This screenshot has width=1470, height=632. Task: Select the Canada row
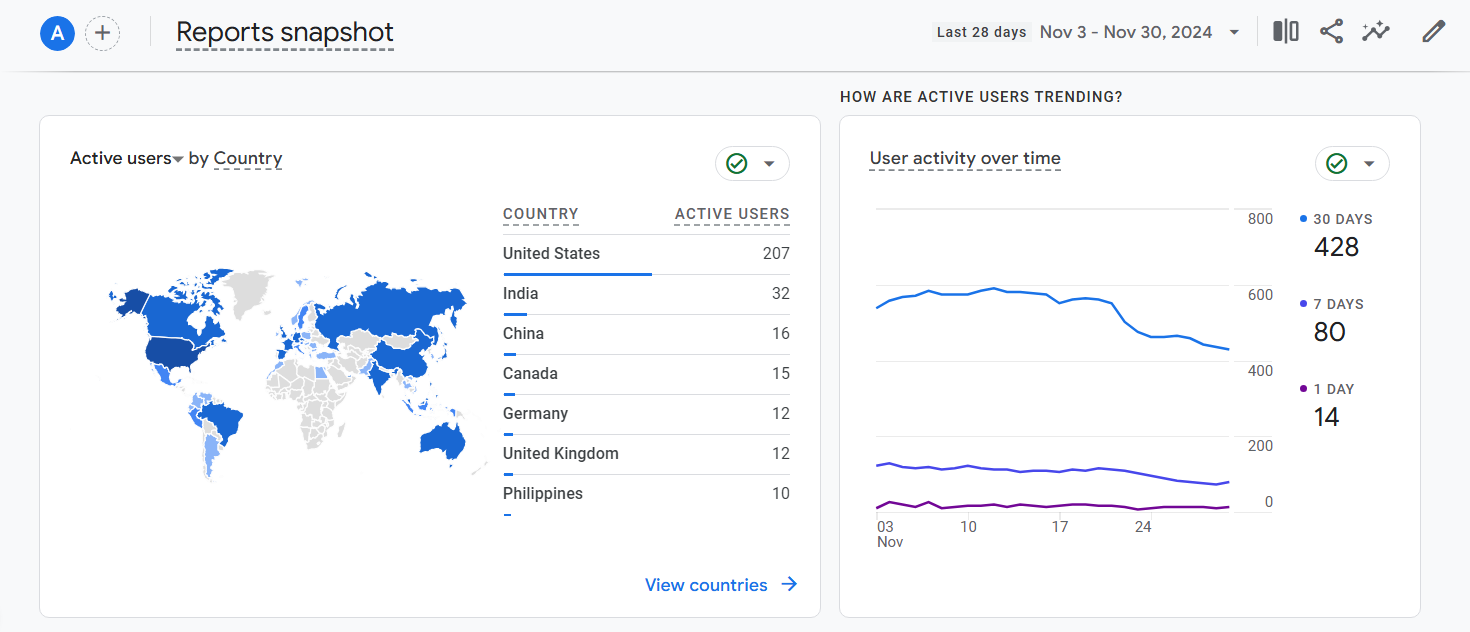(x=646, y=374)
